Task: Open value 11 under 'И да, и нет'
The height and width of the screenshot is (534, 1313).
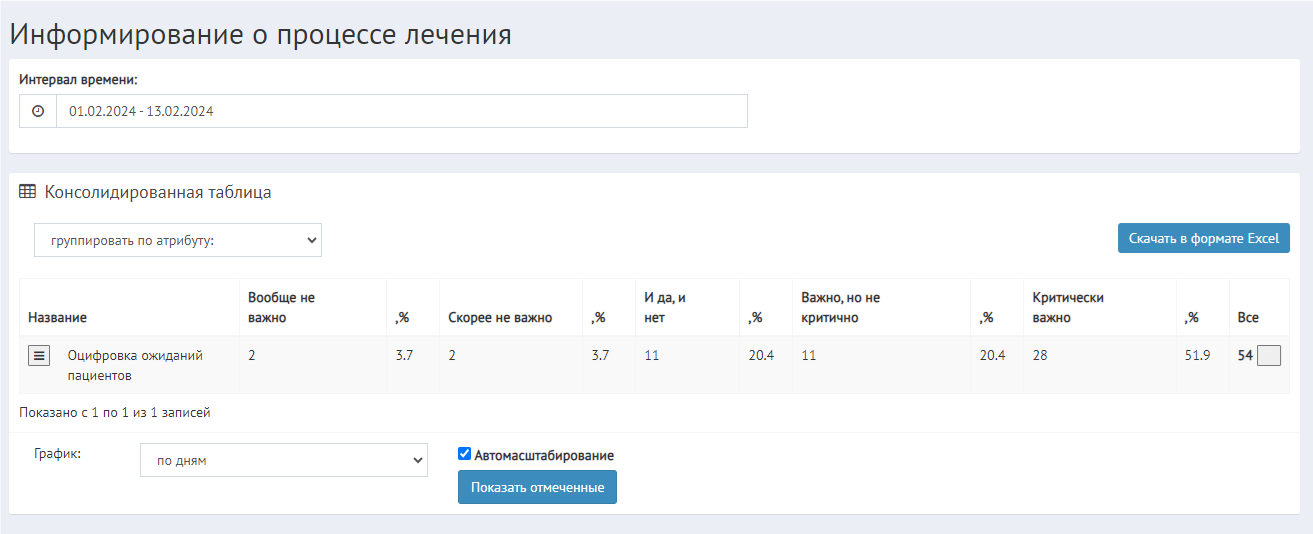Action: (x=652, y=355)
